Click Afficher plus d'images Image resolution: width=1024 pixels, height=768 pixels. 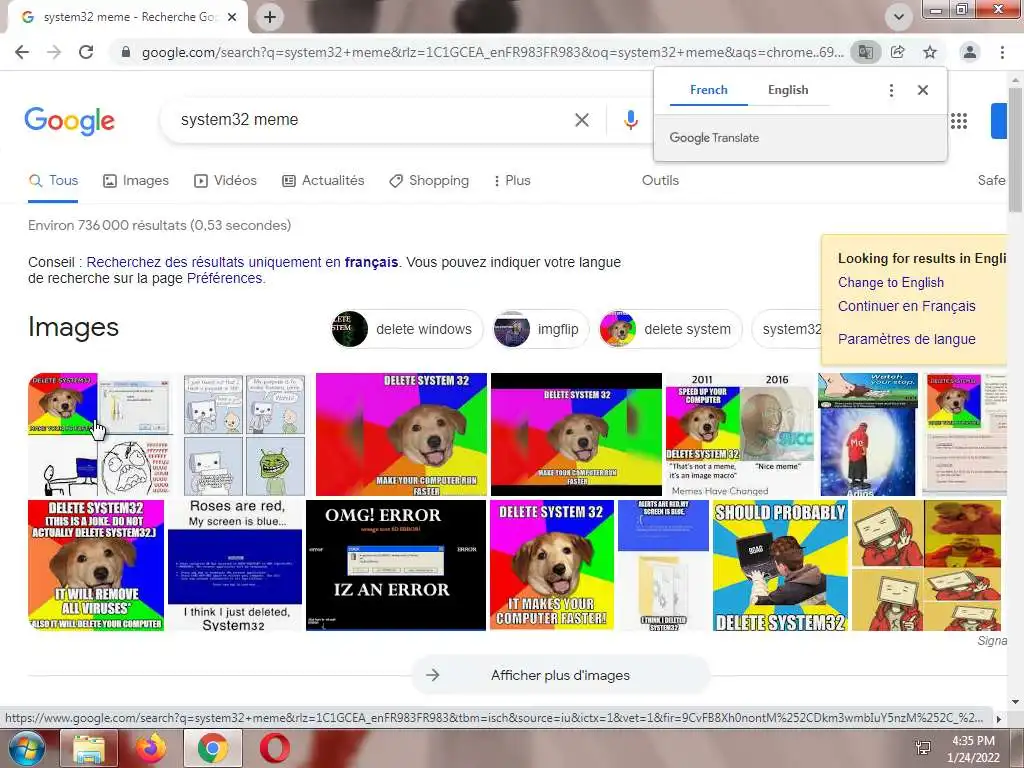click(x=560, y=676)
